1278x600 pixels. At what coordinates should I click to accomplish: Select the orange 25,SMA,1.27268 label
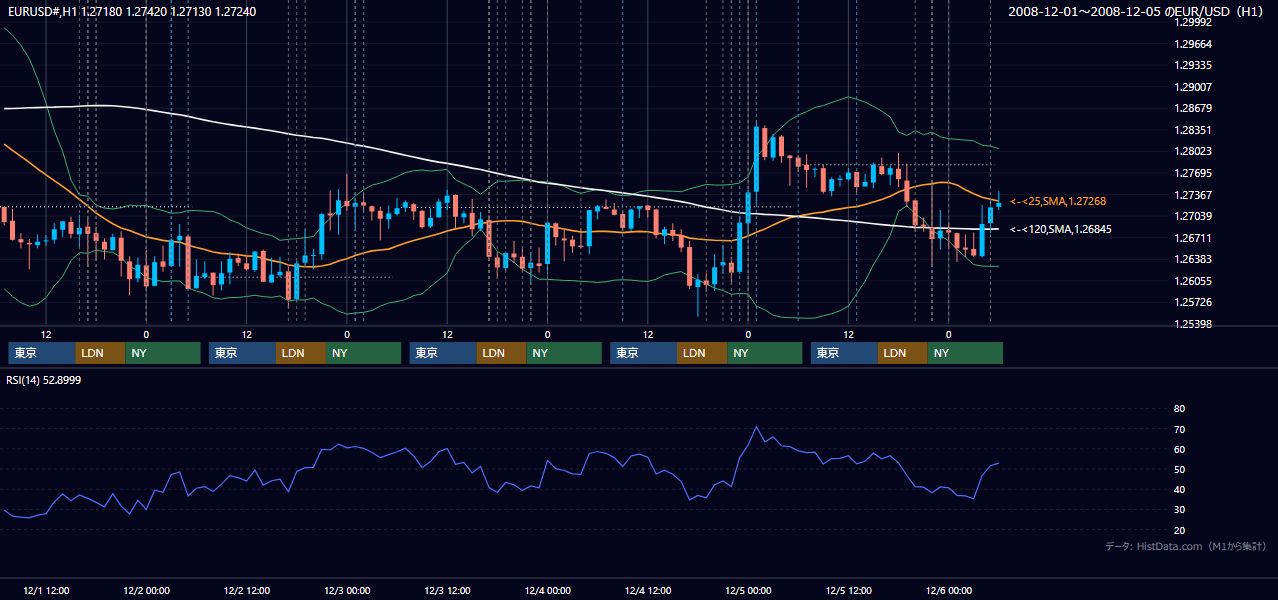click(x=1058, y=201)
